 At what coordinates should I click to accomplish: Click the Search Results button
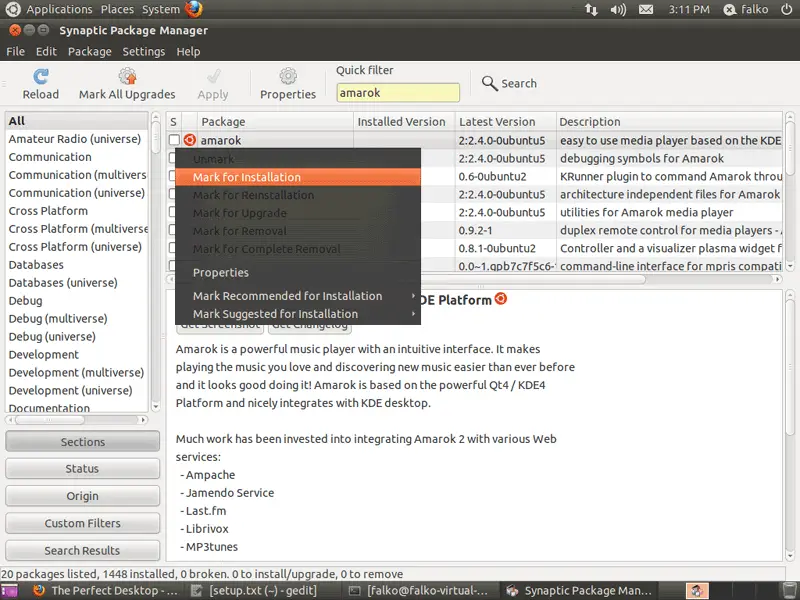(82, 551)
